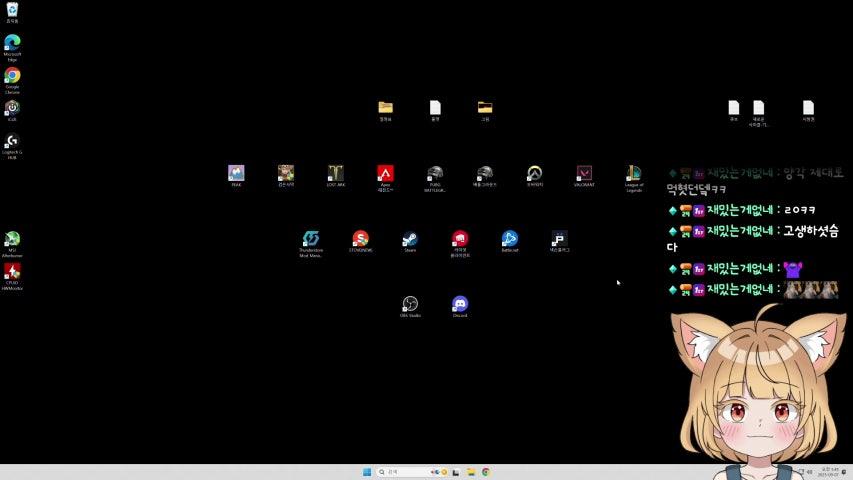Open File Explorer from the taskbar
This screenshot has width=853, height=480.
click(471, 472)
